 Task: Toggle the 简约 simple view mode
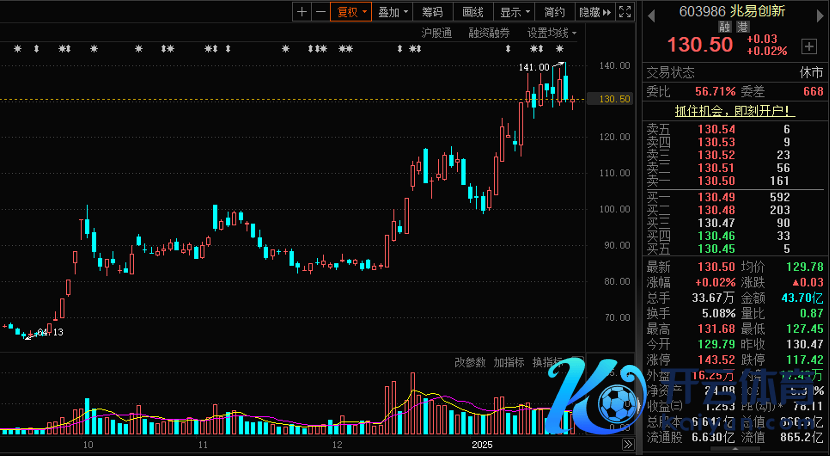[x=554, y=12]
